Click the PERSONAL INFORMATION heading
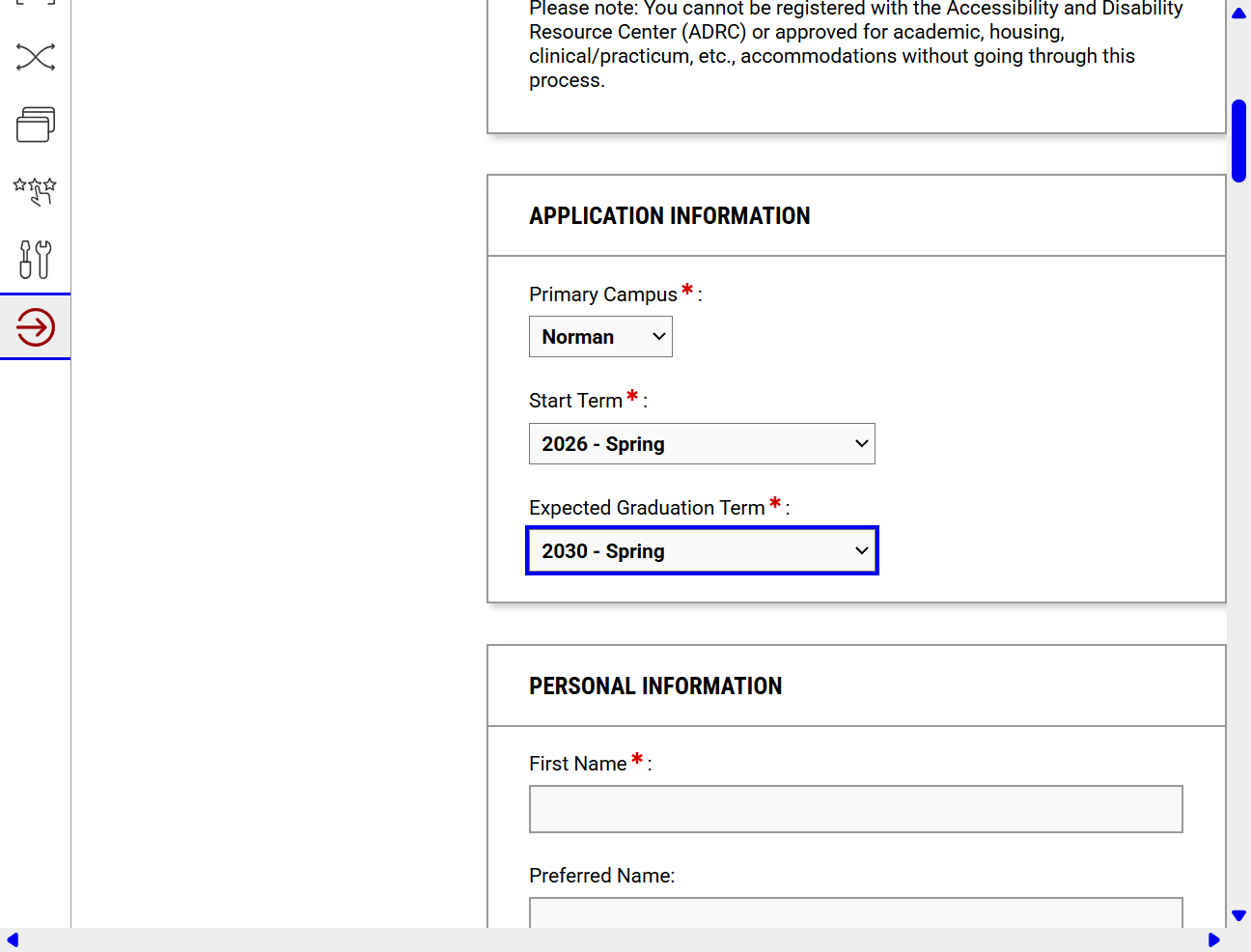The width and height of the screenshot is (1251, 952). click(655, 686)
